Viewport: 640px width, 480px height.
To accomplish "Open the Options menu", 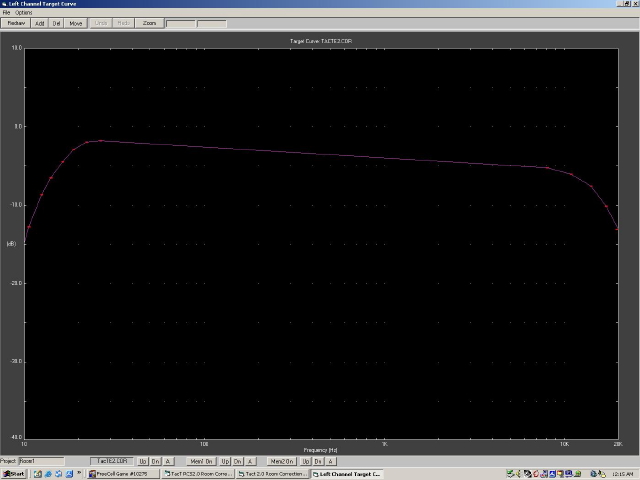I will (24, 13).
